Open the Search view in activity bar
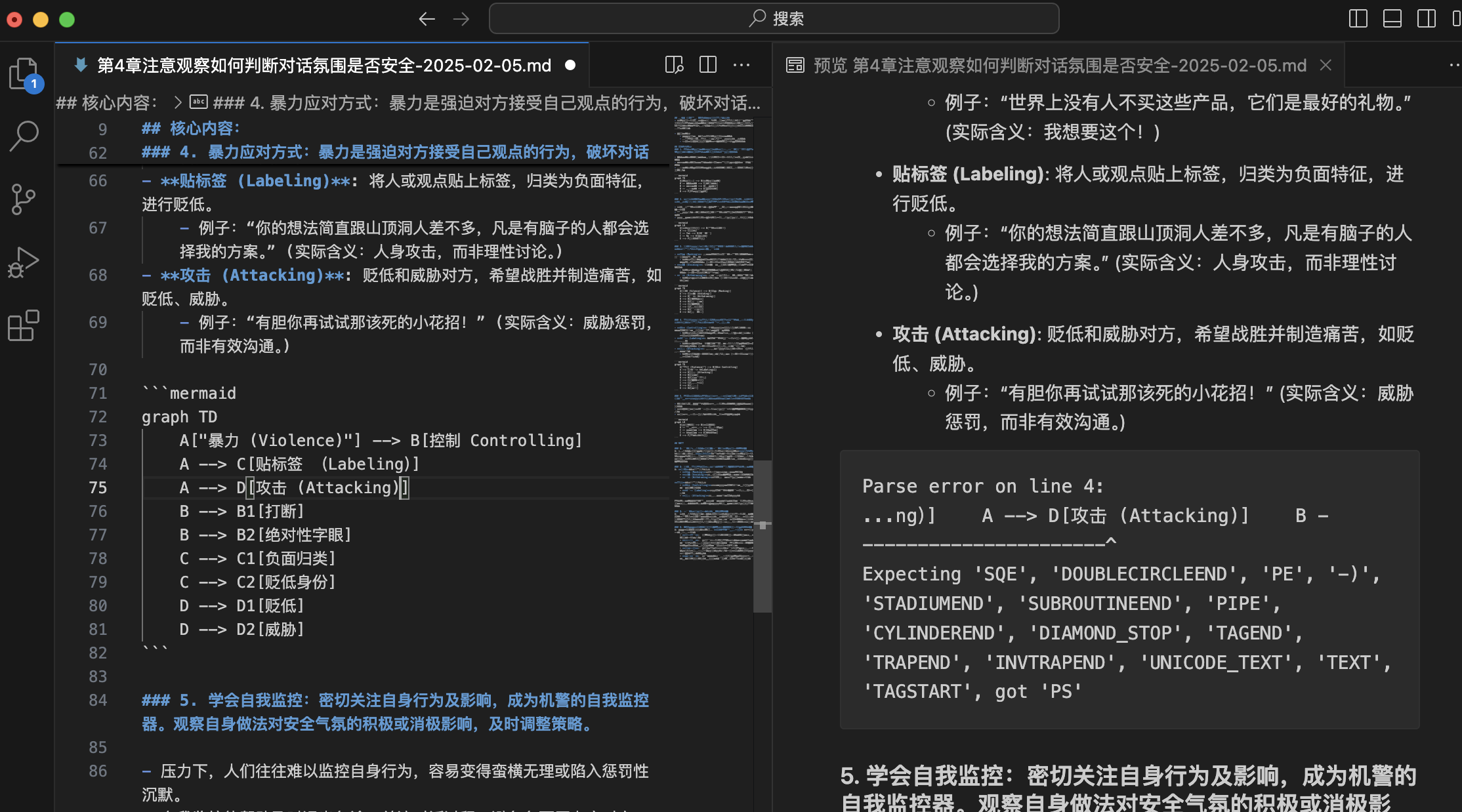Image resolution: width=1462 pixels, height=812 pixels. (24, 136)
